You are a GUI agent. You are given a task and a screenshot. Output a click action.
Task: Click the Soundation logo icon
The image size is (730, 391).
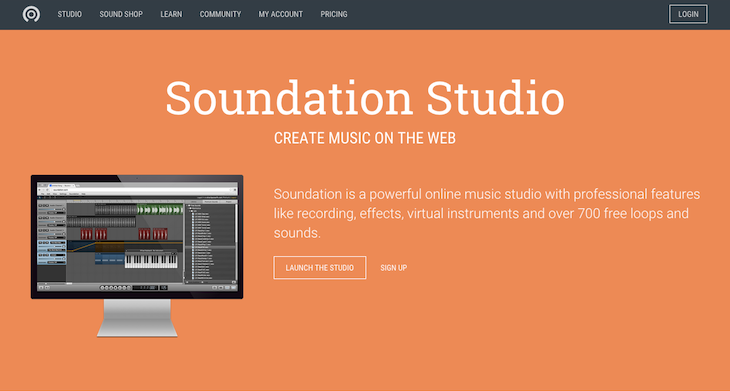tap(31, 14)
